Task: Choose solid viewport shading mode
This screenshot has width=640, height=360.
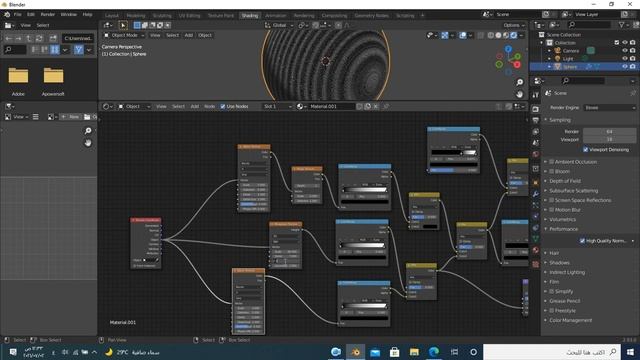Action: (498, 36)
